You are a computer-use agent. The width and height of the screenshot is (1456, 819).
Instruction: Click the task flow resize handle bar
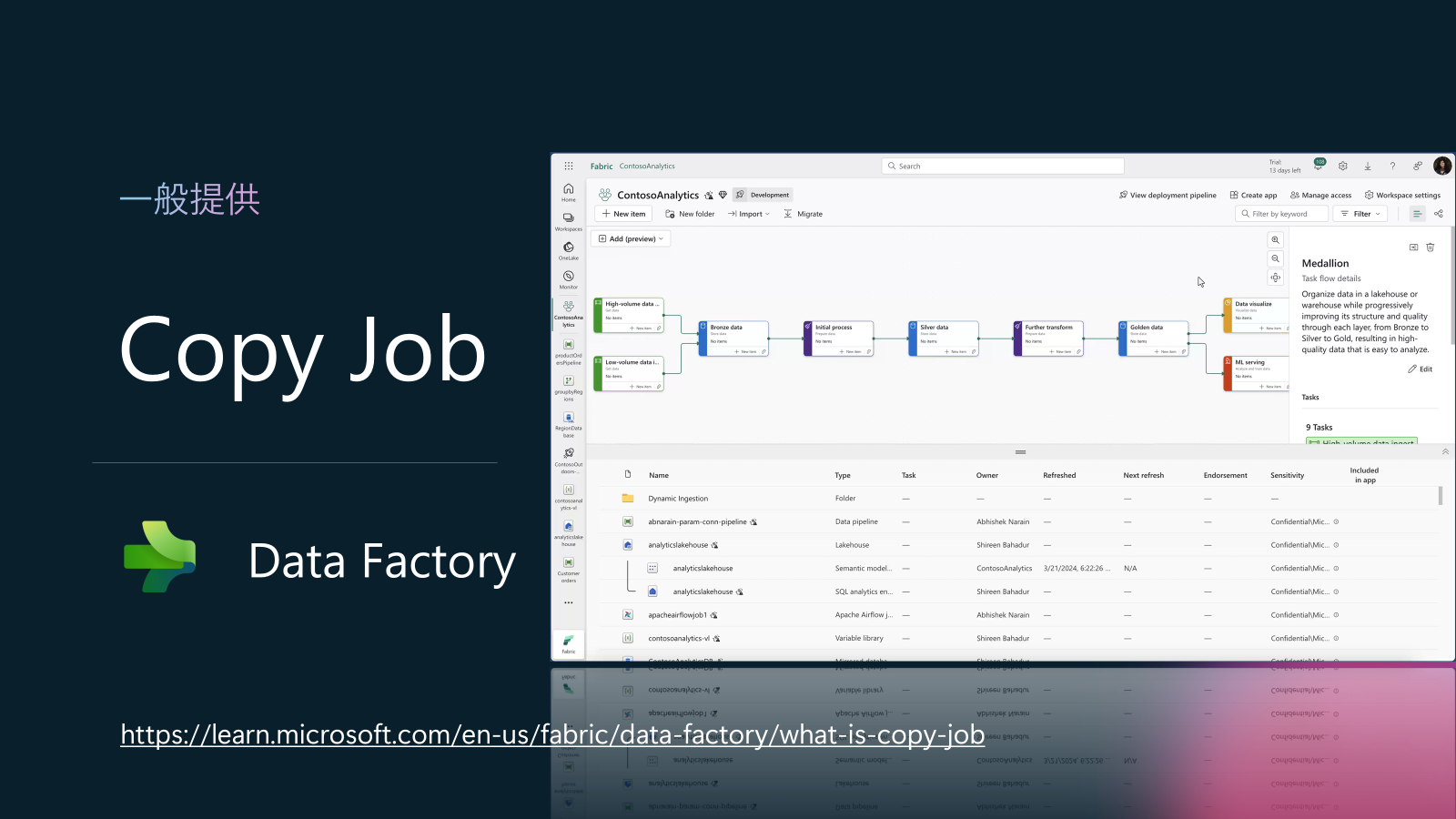[1020, 451]
